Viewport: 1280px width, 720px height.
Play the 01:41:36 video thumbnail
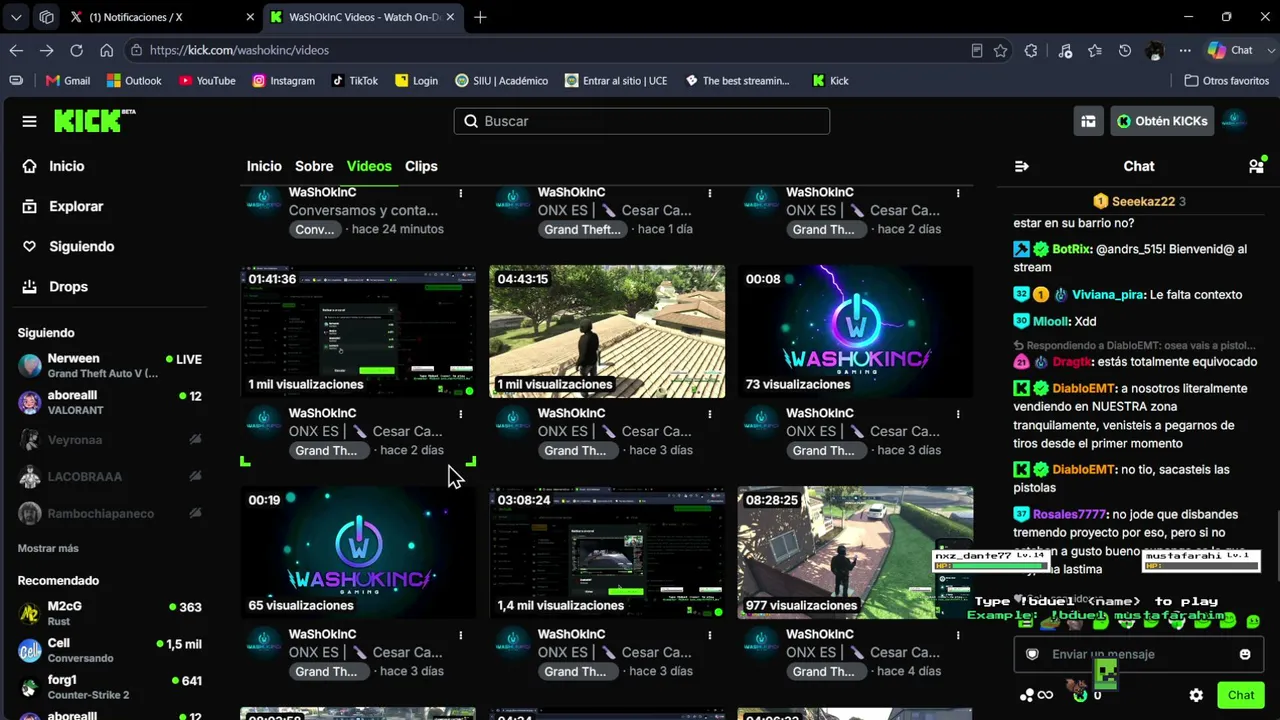(x=358, y=332)
